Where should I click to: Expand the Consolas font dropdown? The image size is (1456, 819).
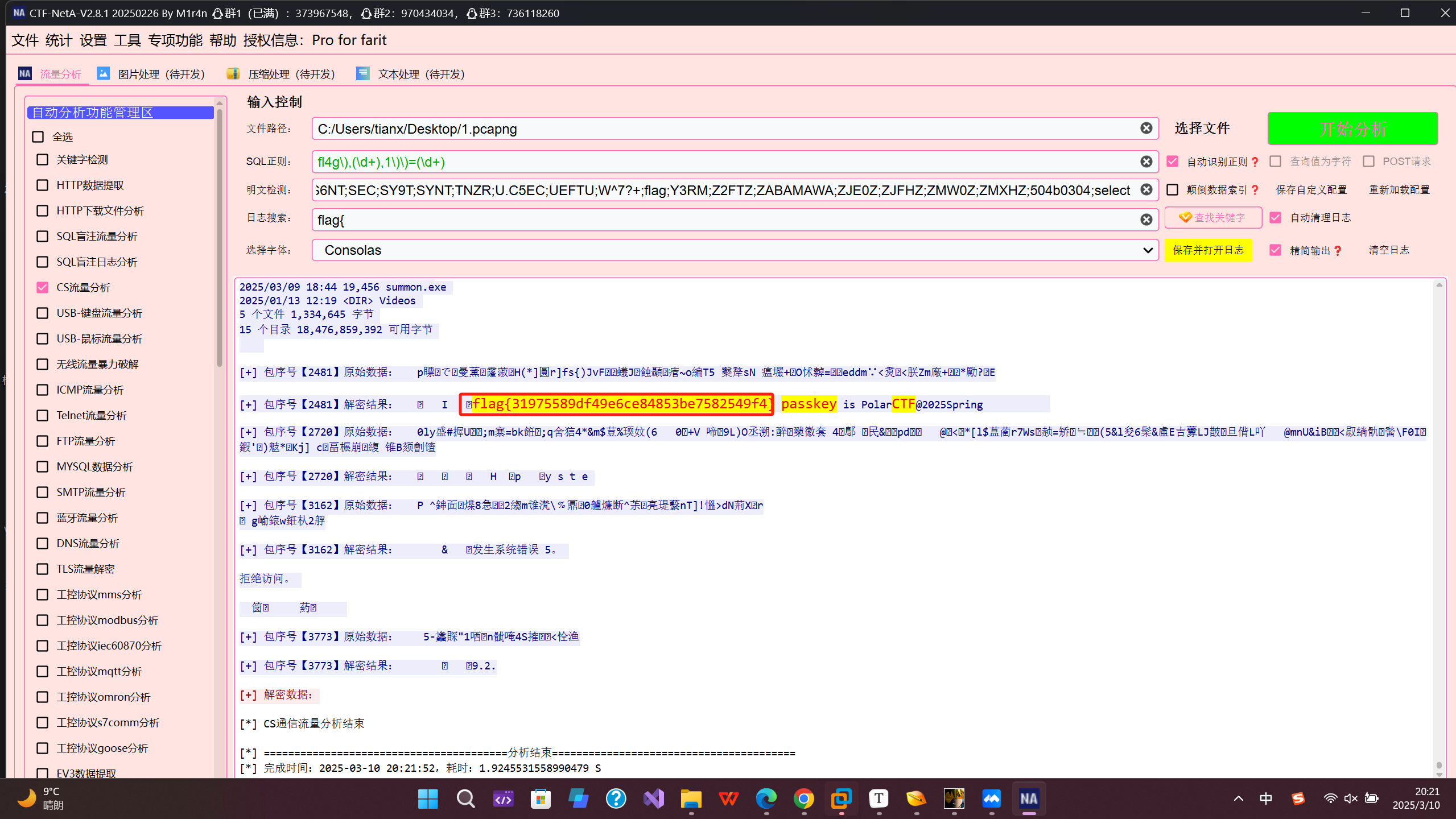(x=1147, y=250)
